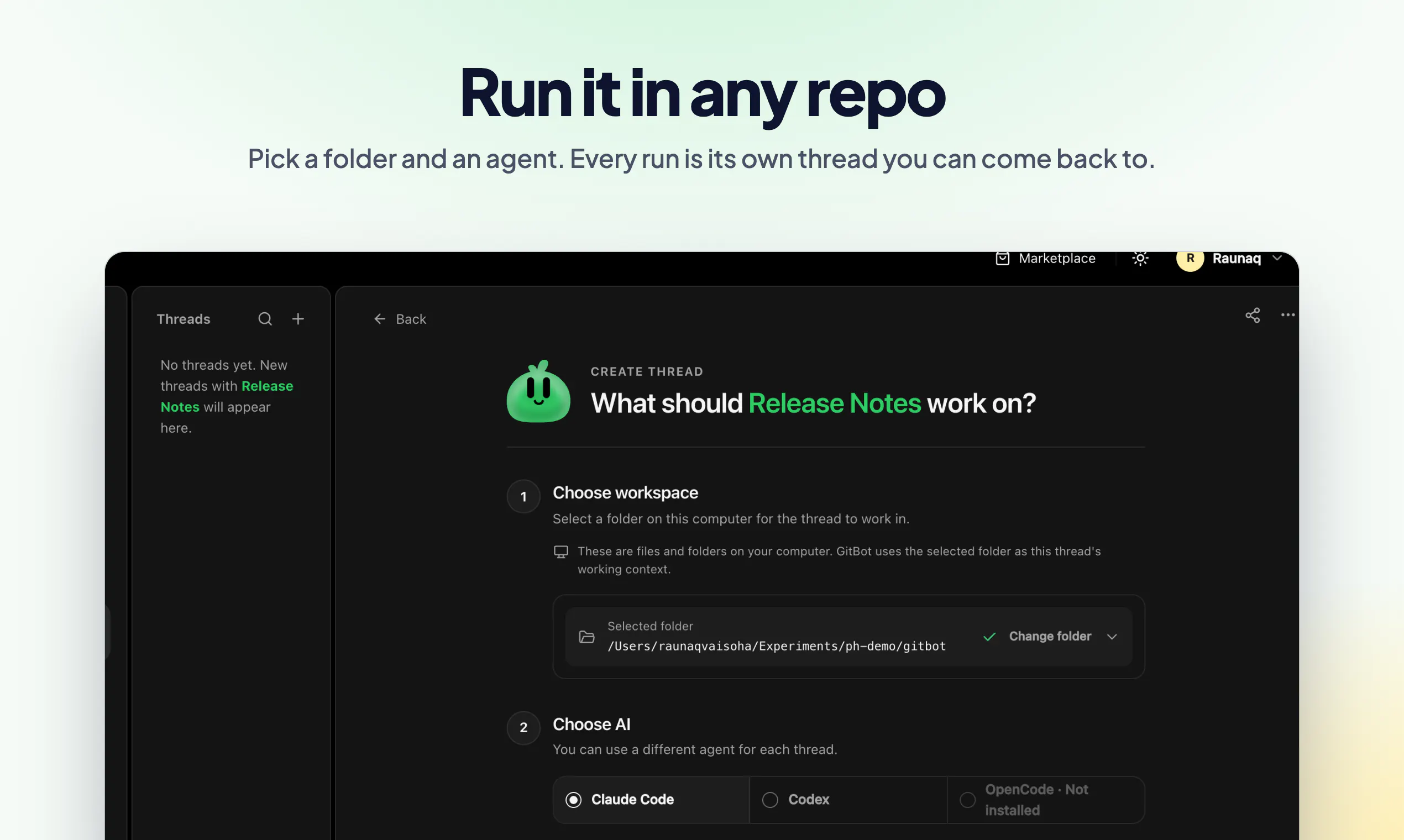
Task: Click 'Select a folder on this computer' description
Action: point(731,519)
